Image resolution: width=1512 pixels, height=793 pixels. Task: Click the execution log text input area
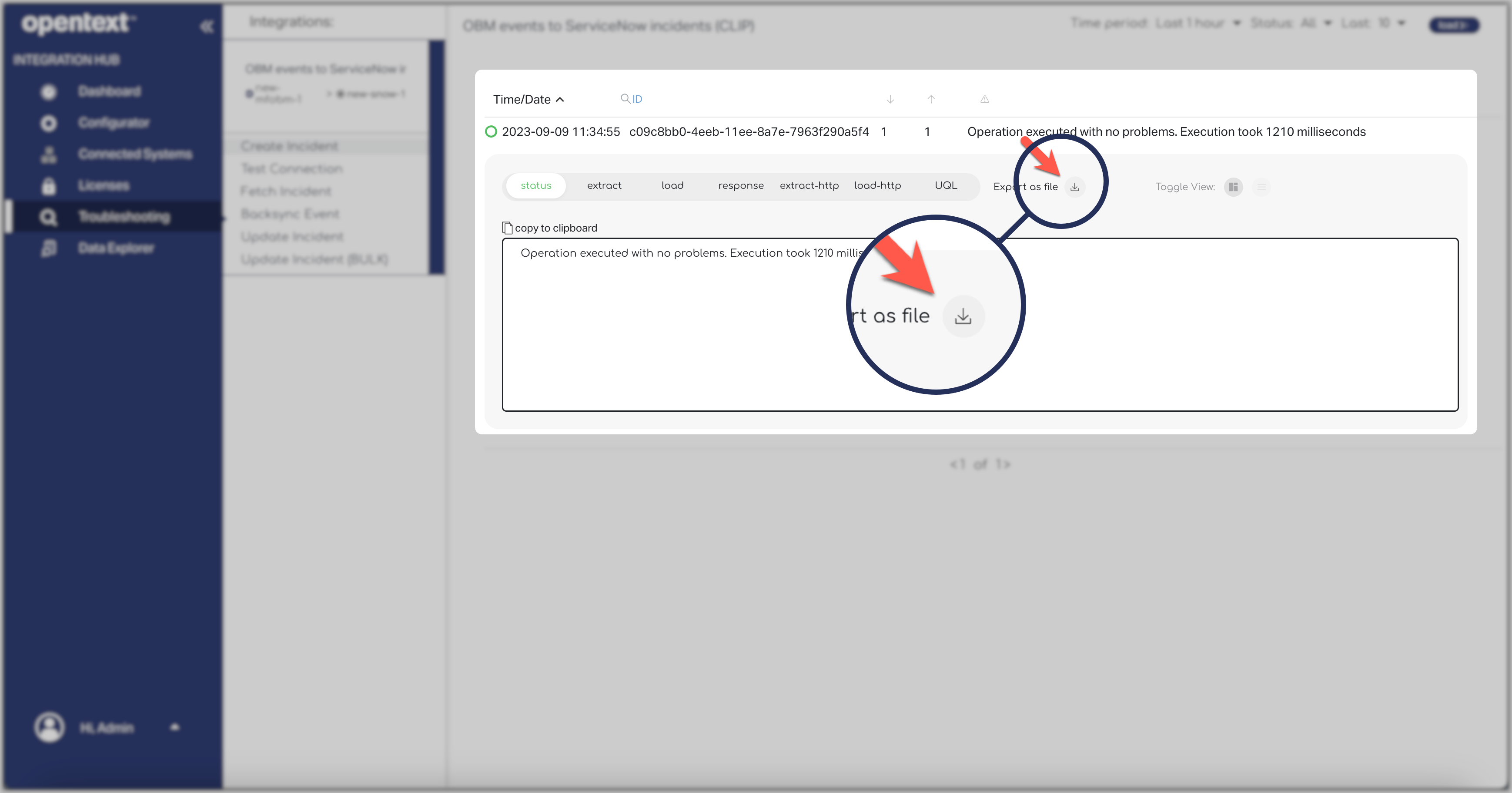click(979, 325)
